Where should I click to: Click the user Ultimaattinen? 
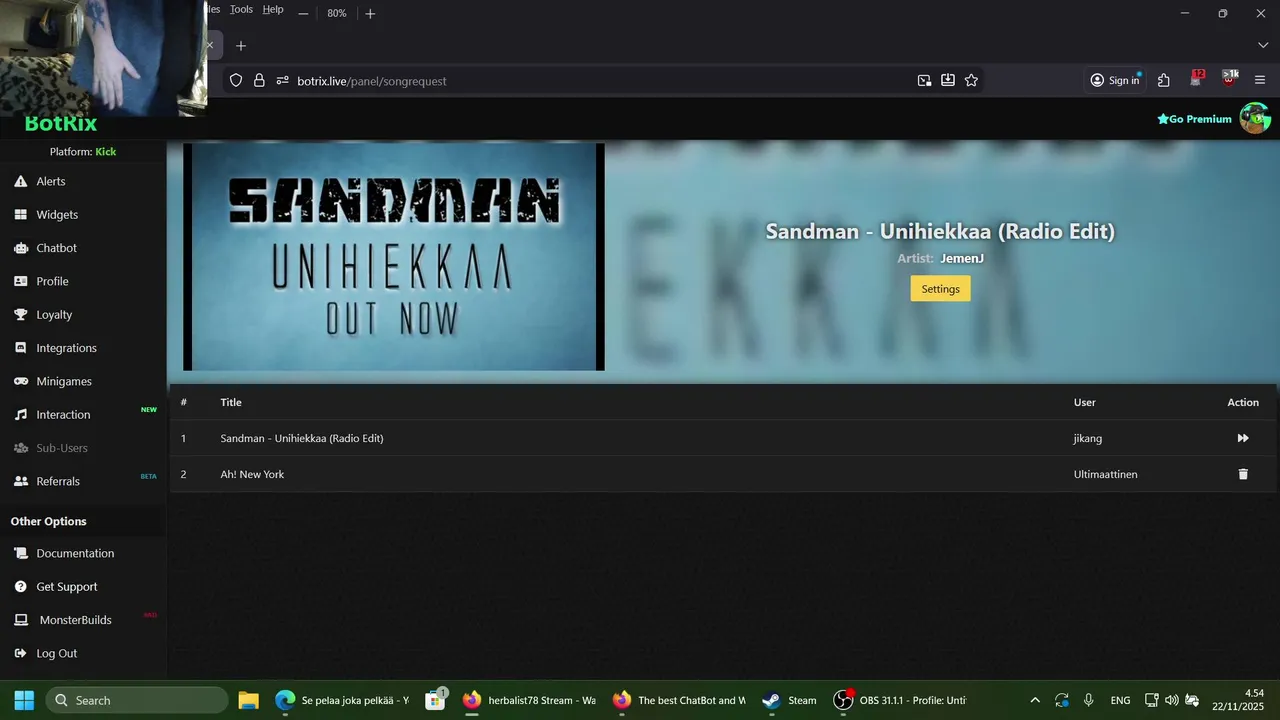coord(1105,474)
